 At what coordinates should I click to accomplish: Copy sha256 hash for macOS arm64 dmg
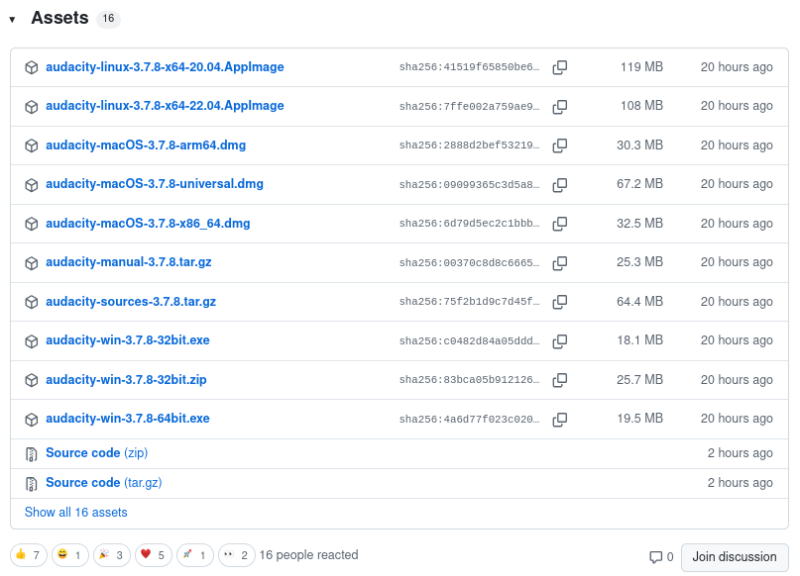pyautogui.click(x=560, y=145)
